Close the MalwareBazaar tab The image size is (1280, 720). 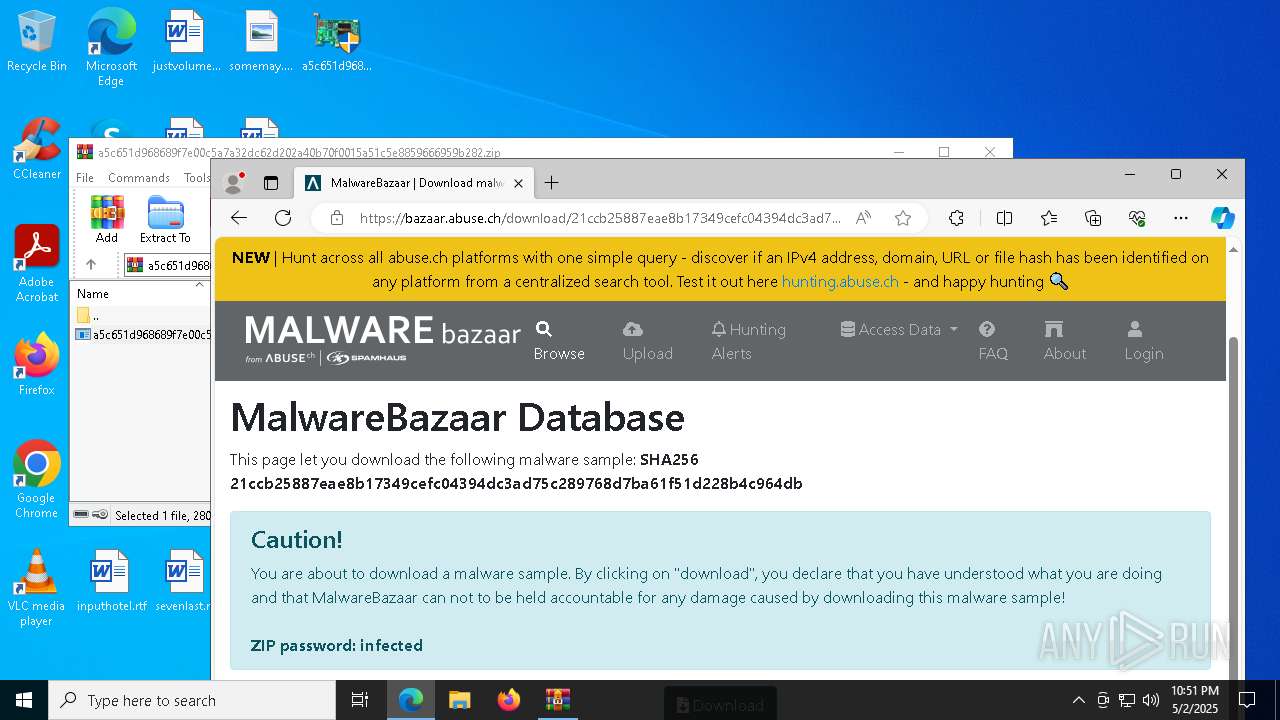(519, 183)
